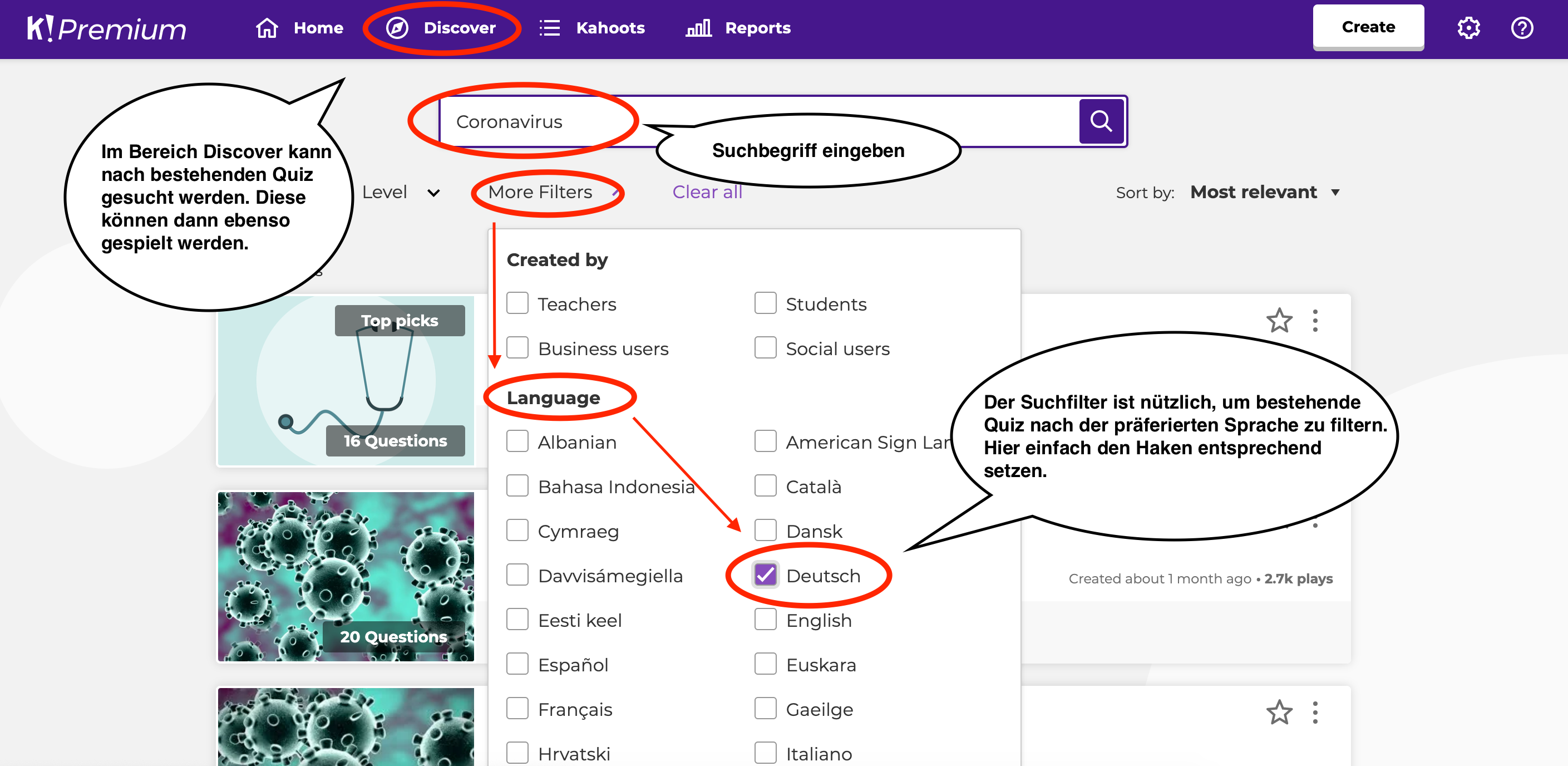Open the Most relevant sort dropdown
The height and width of the screenshot is (766, 1568).
point(1265,193)
